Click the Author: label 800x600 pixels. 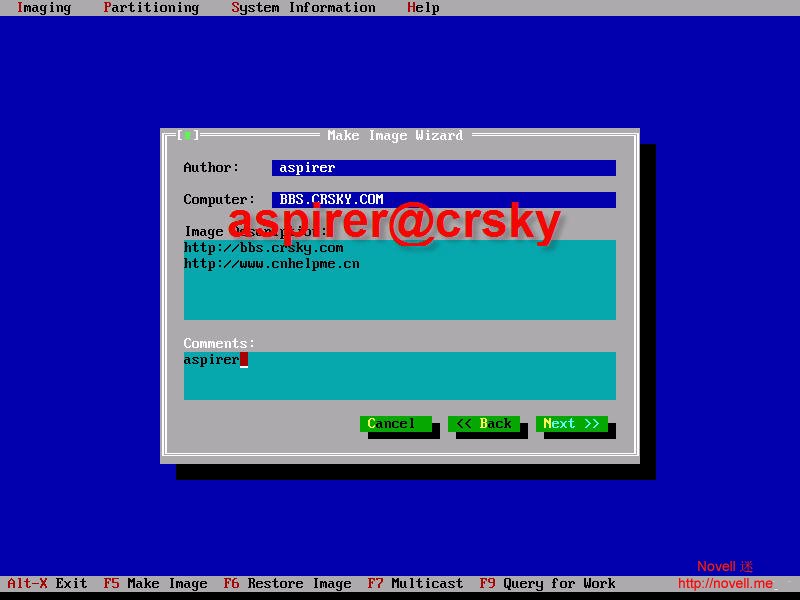(211, 167)
